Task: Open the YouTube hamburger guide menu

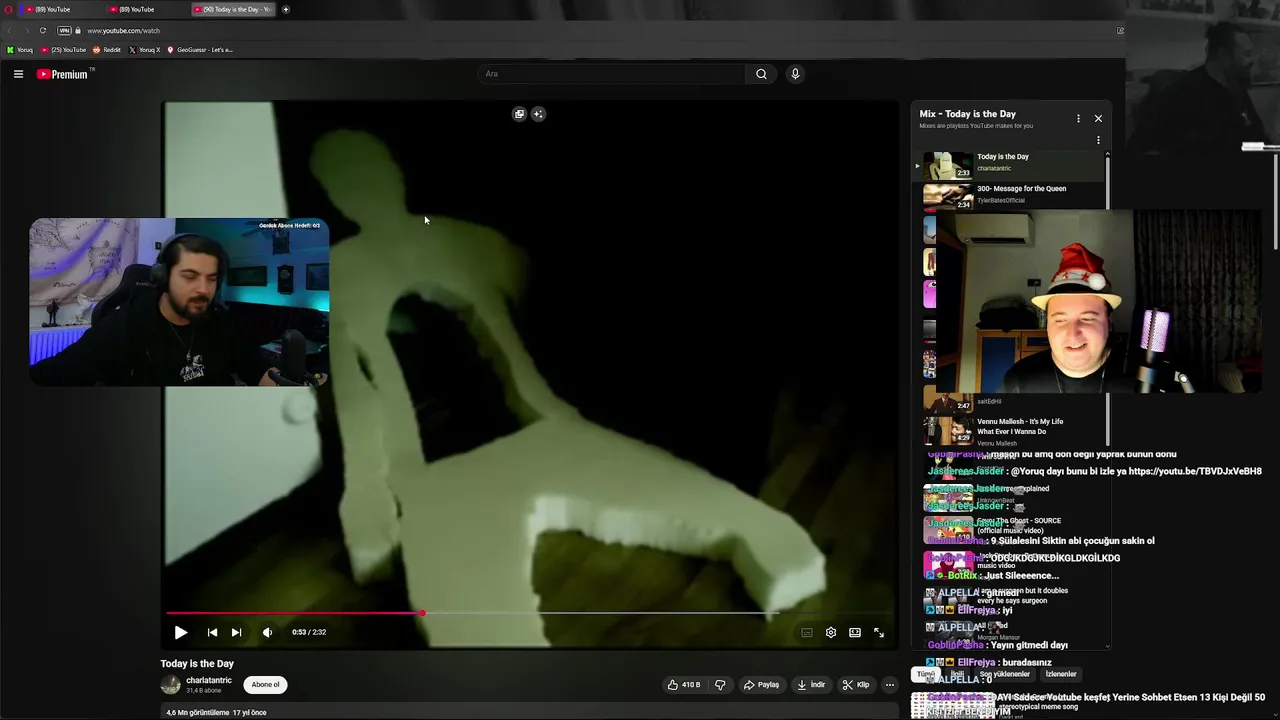Action: (x=18, y=74)
